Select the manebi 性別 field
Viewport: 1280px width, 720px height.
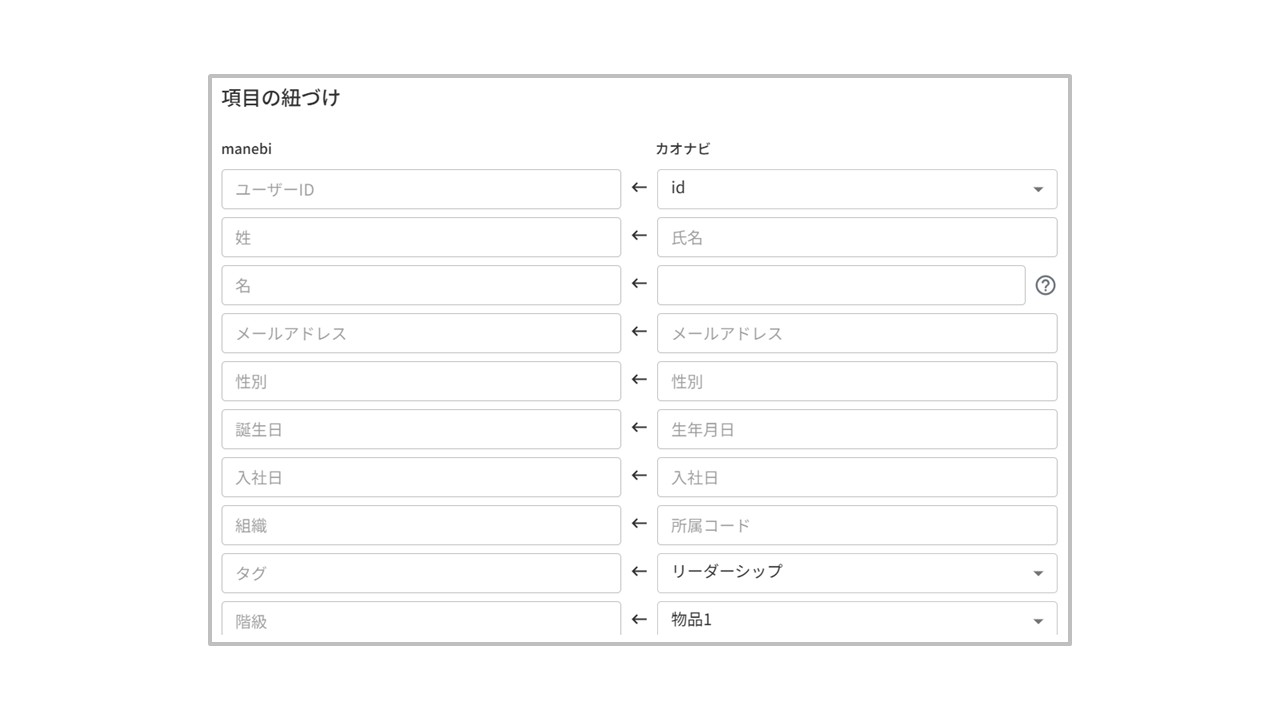(x=421, y=381)
